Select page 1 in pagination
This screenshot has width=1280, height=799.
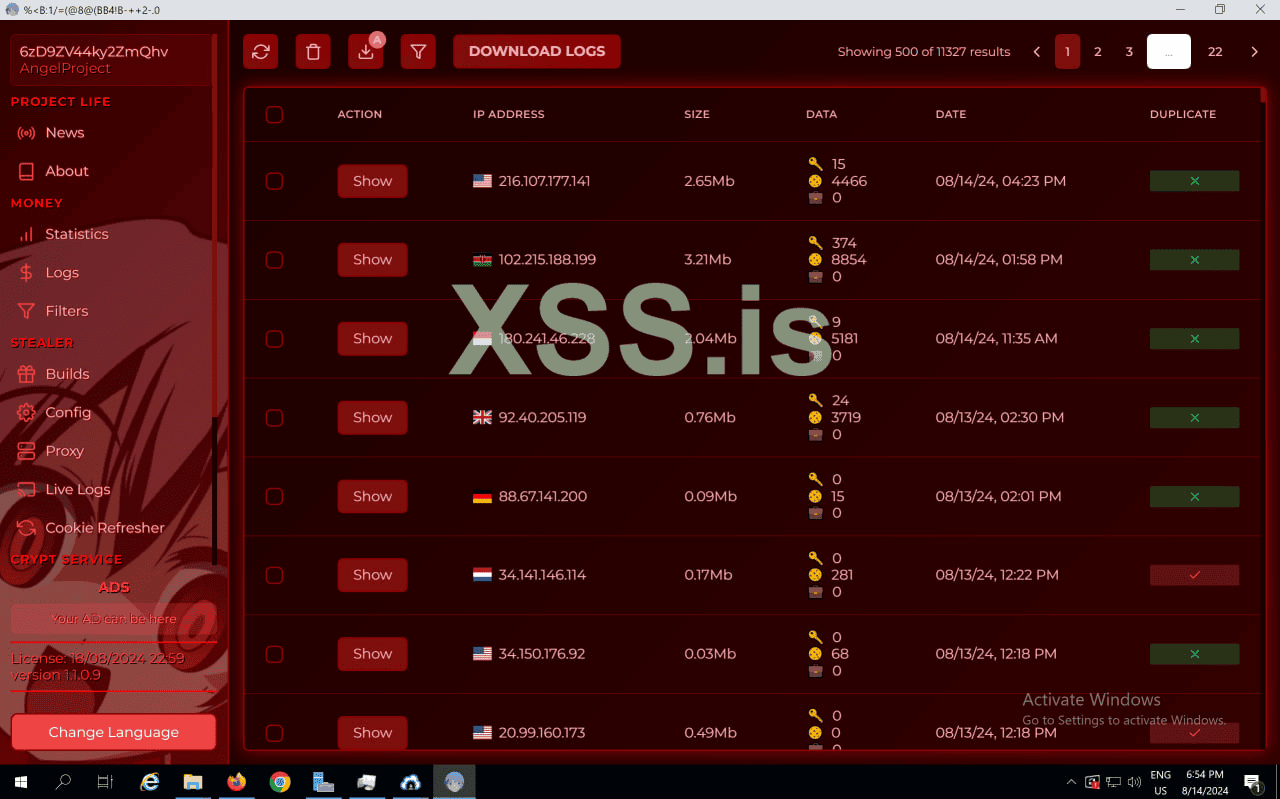(1067, 52)
